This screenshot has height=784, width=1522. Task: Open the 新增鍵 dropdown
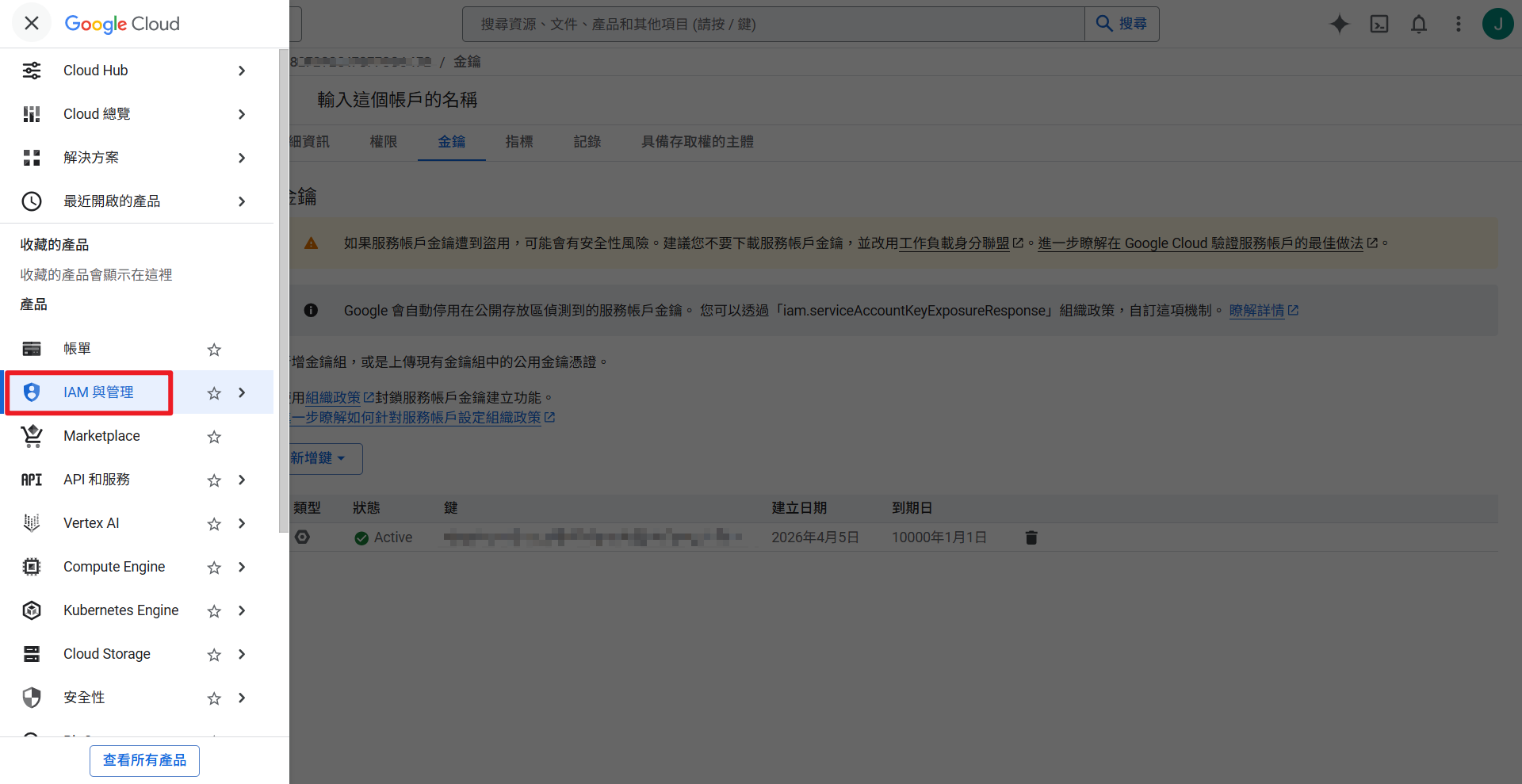[x=317, y=458]
